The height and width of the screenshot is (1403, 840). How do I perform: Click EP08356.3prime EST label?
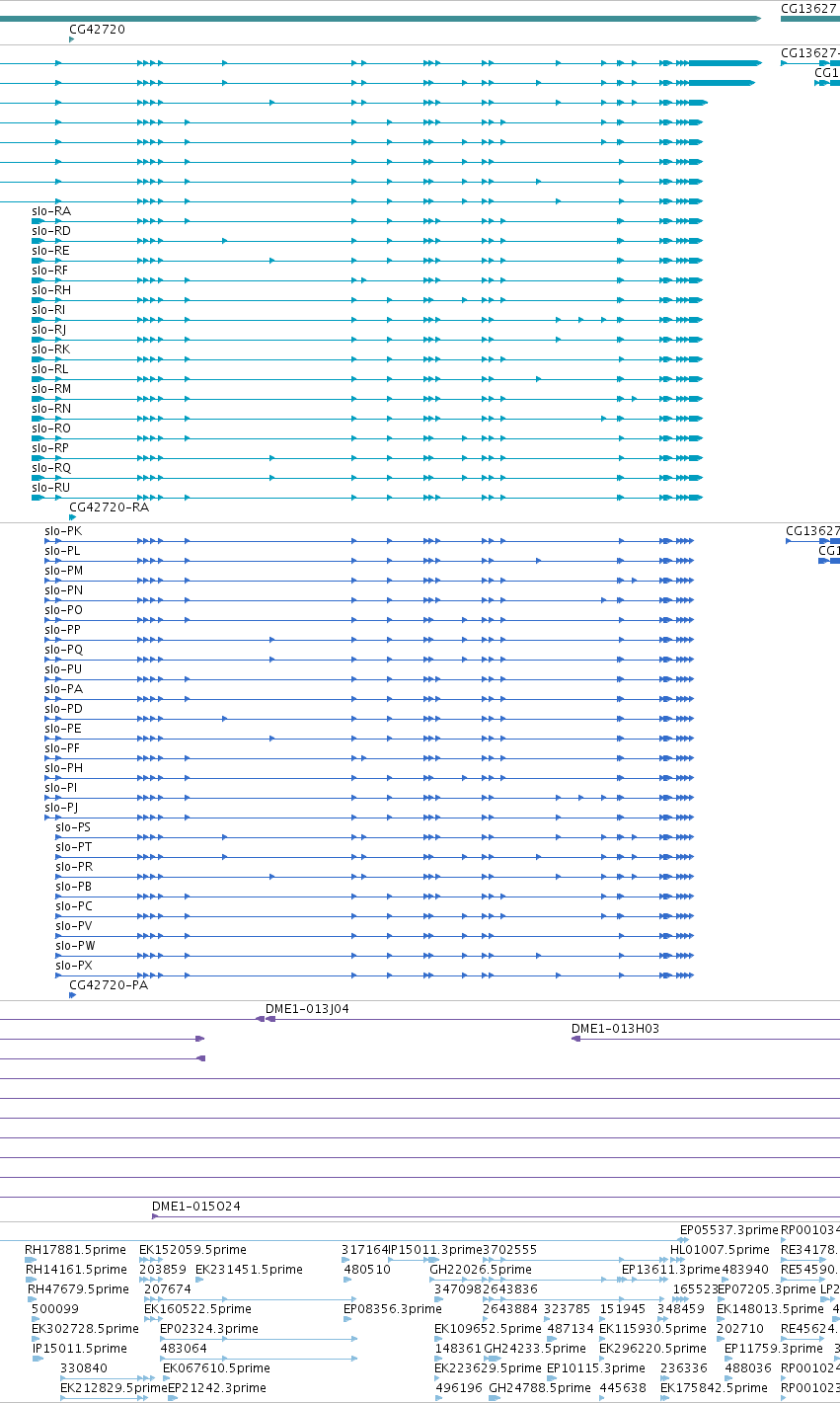(393, 1309)
